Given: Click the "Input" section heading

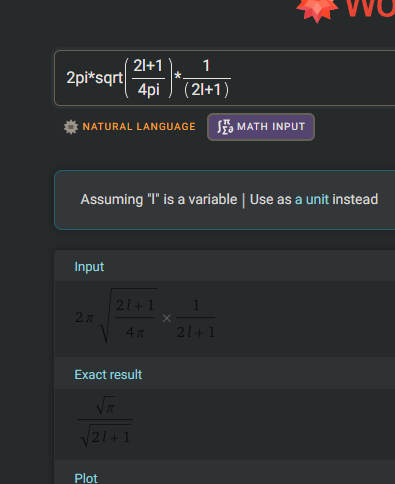Looking at the screenshot, I should [x=89, y=267].
